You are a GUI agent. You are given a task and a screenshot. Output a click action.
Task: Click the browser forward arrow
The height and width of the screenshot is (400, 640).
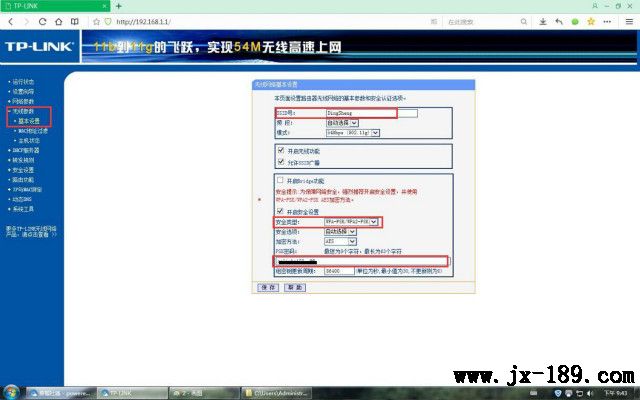pos(27,22)
